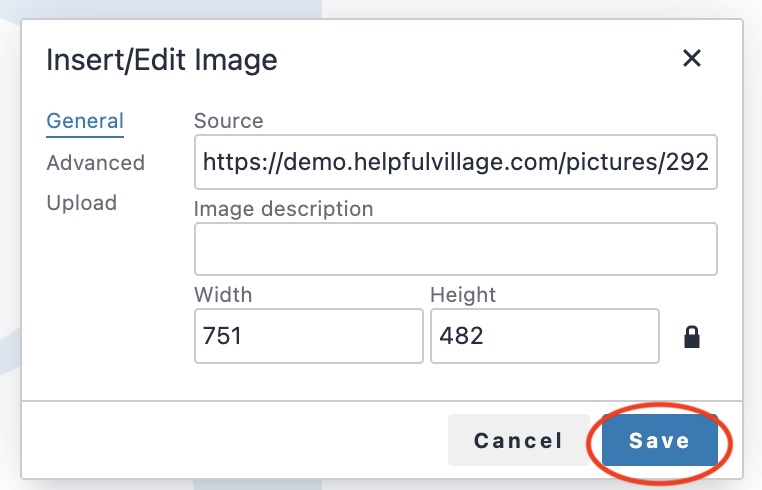Click the empty footer area left of Cancel
The width and height of the screenshot is (762, 490).
(233, 440)
